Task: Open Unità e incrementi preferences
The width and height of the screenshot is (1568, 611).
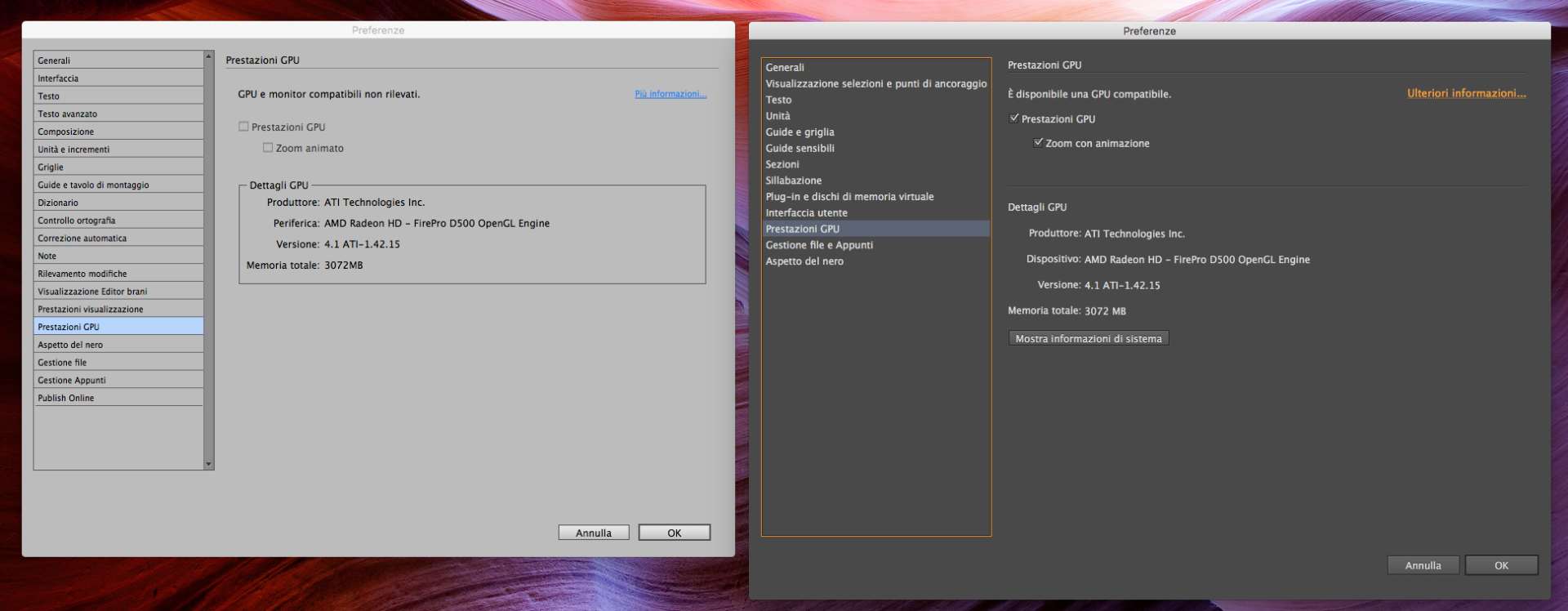Action: pyautogui.click(x=118, y=149)
